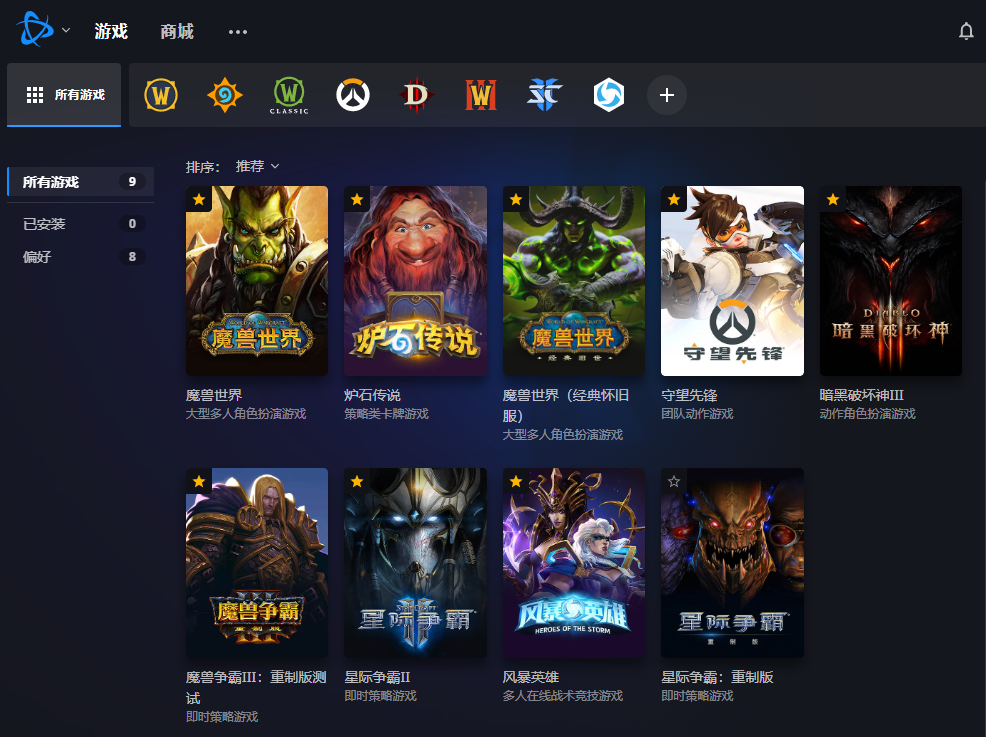Toggle favorite star on 魔兽世界 card
Screen dimensions: 986x737
coord(199,199)
